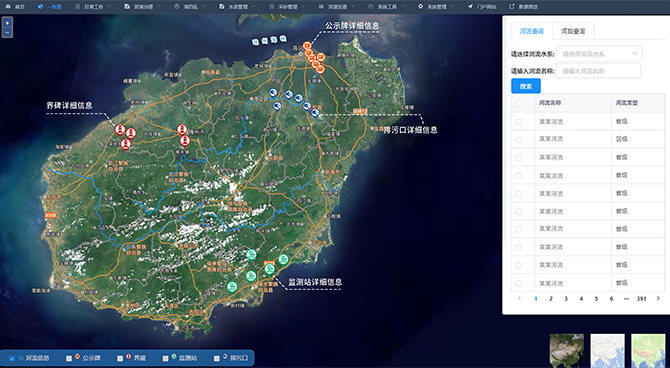Select the green 监测站 marker nearest the 监测站详细信息 label
Viewport: 670px width, 368px height.
tap(269, 269)
